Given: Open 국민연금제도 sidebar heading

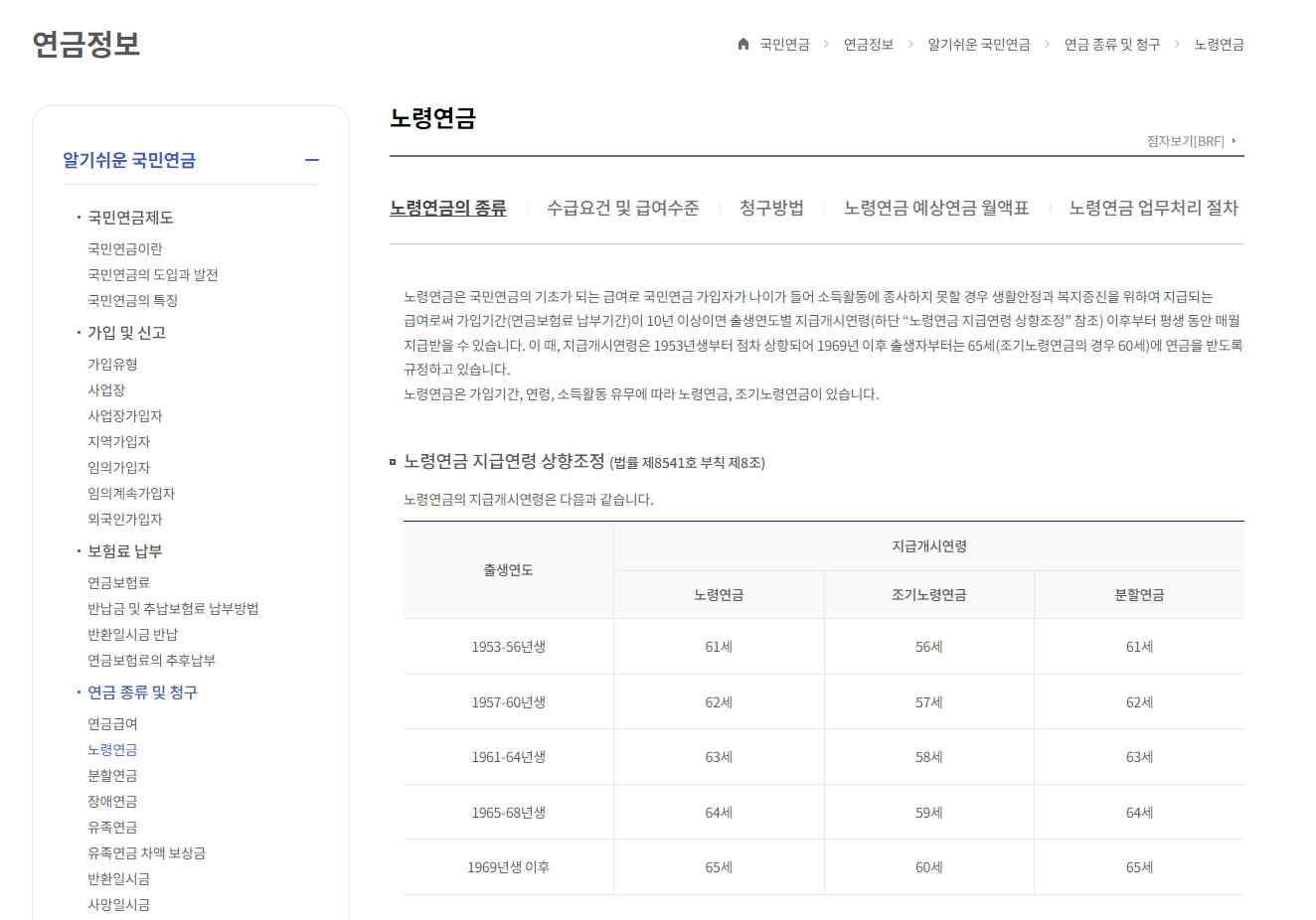Looking at the screenshot, I should tap(130, 218).
